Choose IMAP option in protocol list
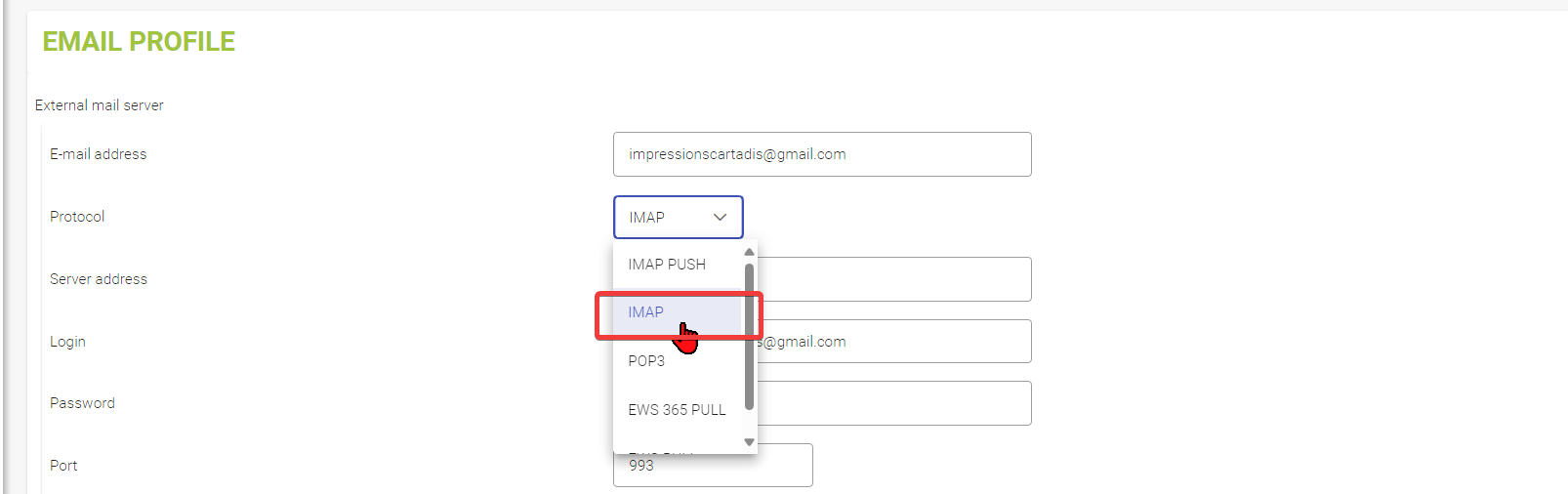 (677, 312)
